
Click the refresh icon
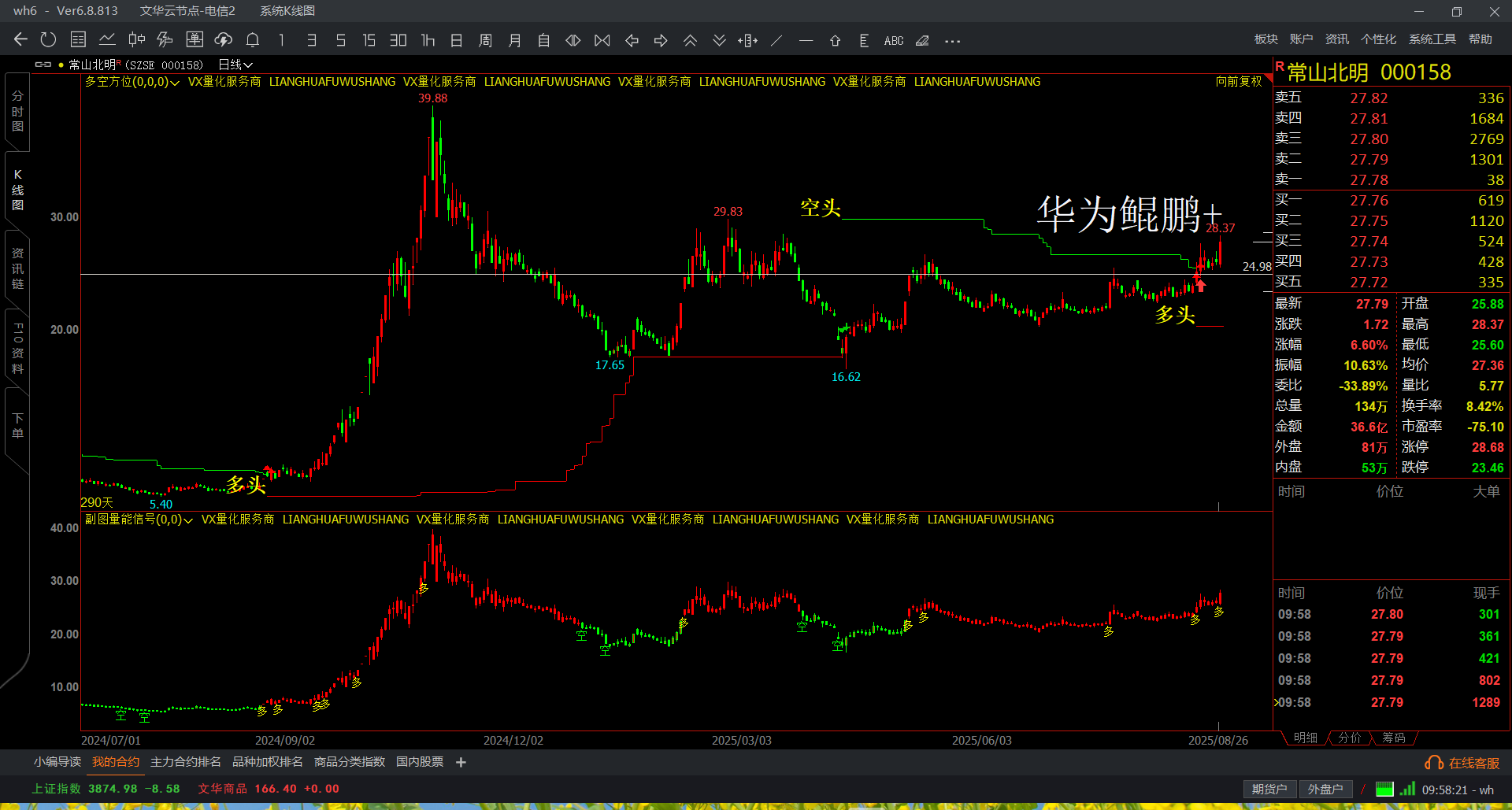click(x=49, y=39)
